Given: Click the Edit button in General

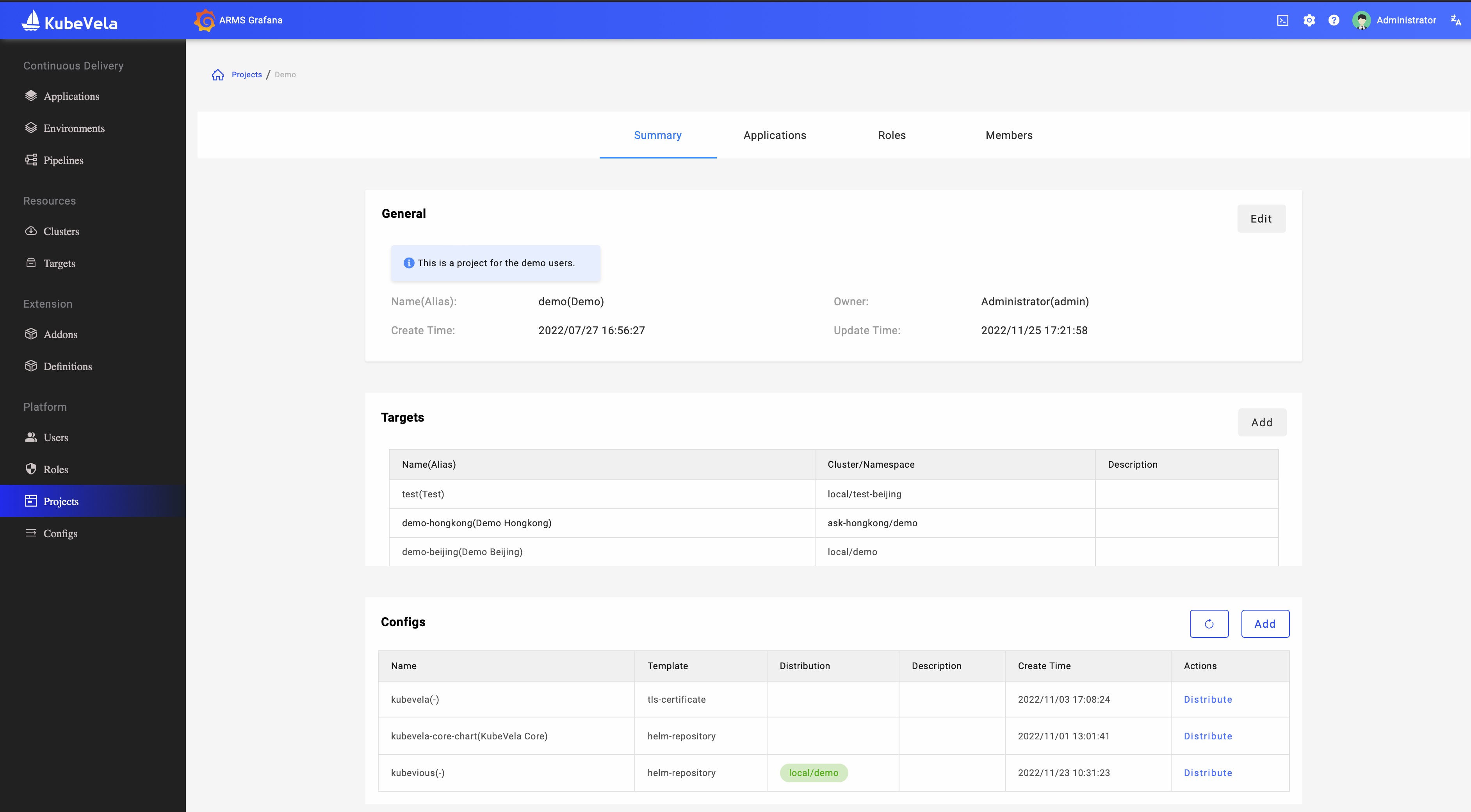Looking at the screenshot, I should click(1261, 218).
